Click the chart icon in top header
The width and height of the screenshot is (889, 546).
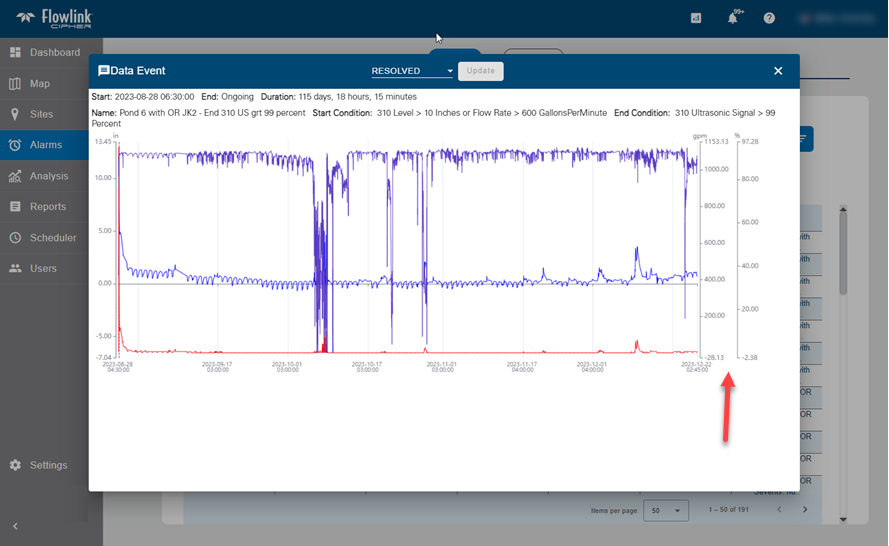(696, 18)
